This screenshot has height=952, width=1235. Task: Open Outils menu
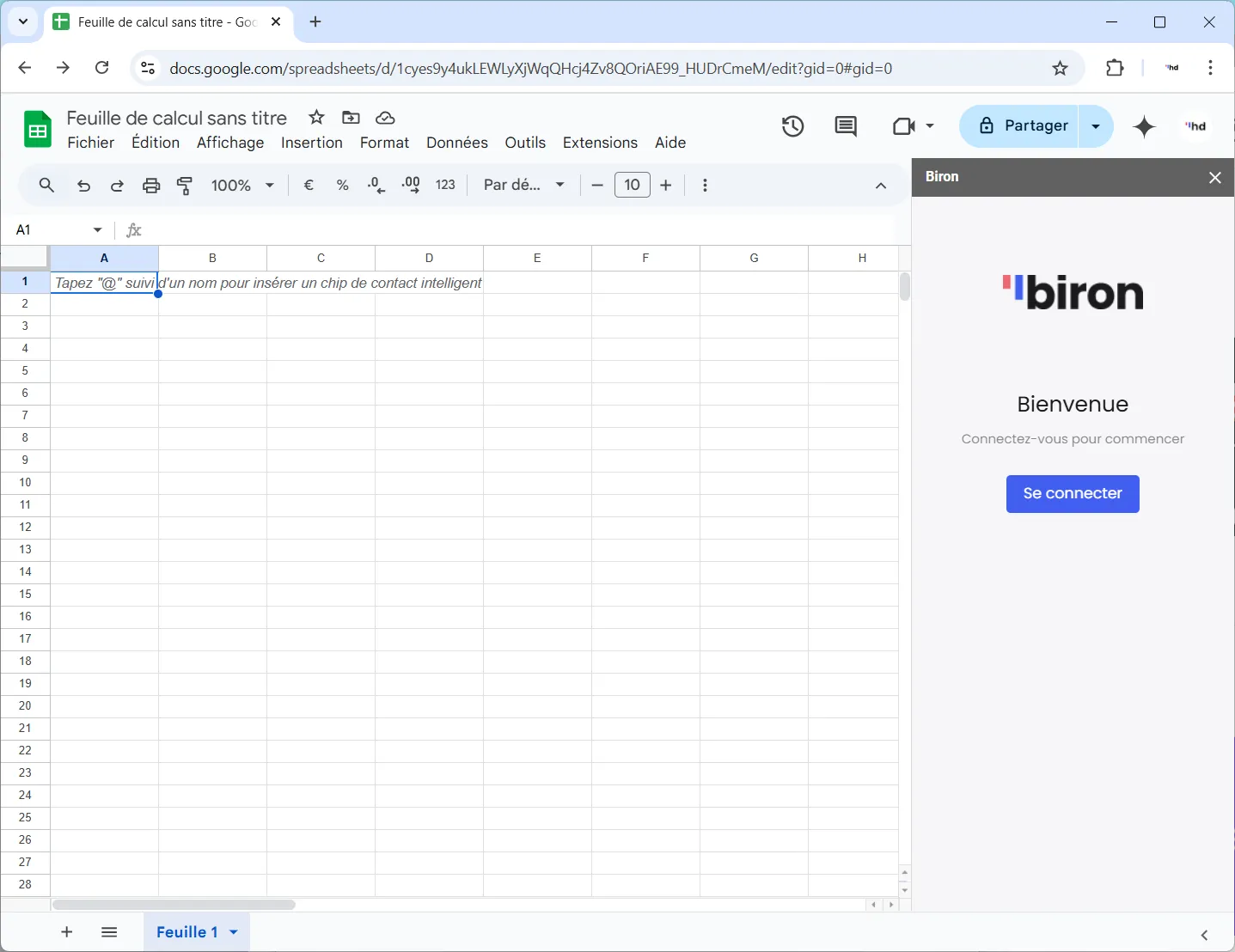tap(525, 143)
